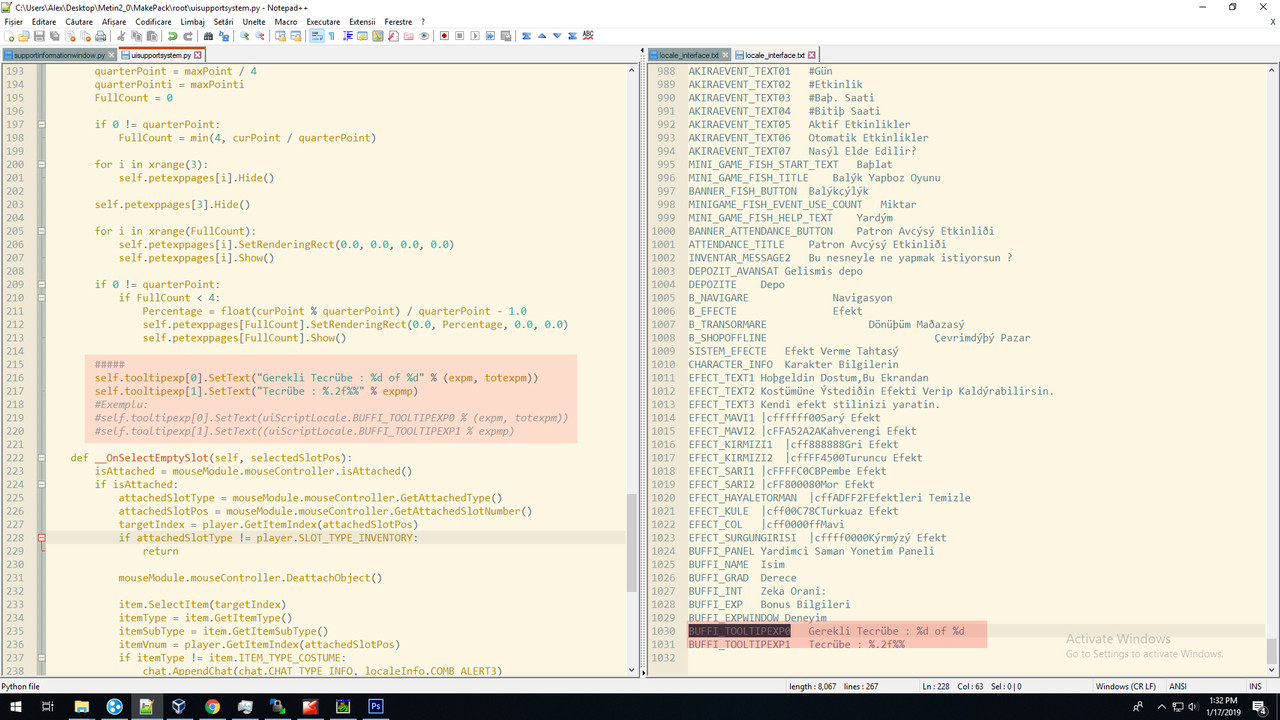Viewport: 1280px width, 720px height.
Task: Cut selection using the scissors icon
Action: pos(122,36)
